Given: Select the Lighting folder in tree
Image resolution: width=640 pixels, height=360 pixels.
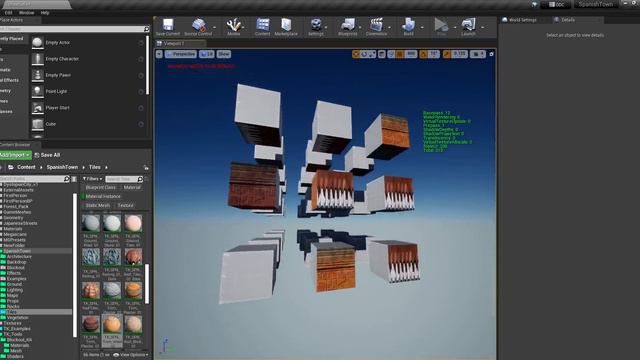Looking at the screenshot, I should pos(15,290).
